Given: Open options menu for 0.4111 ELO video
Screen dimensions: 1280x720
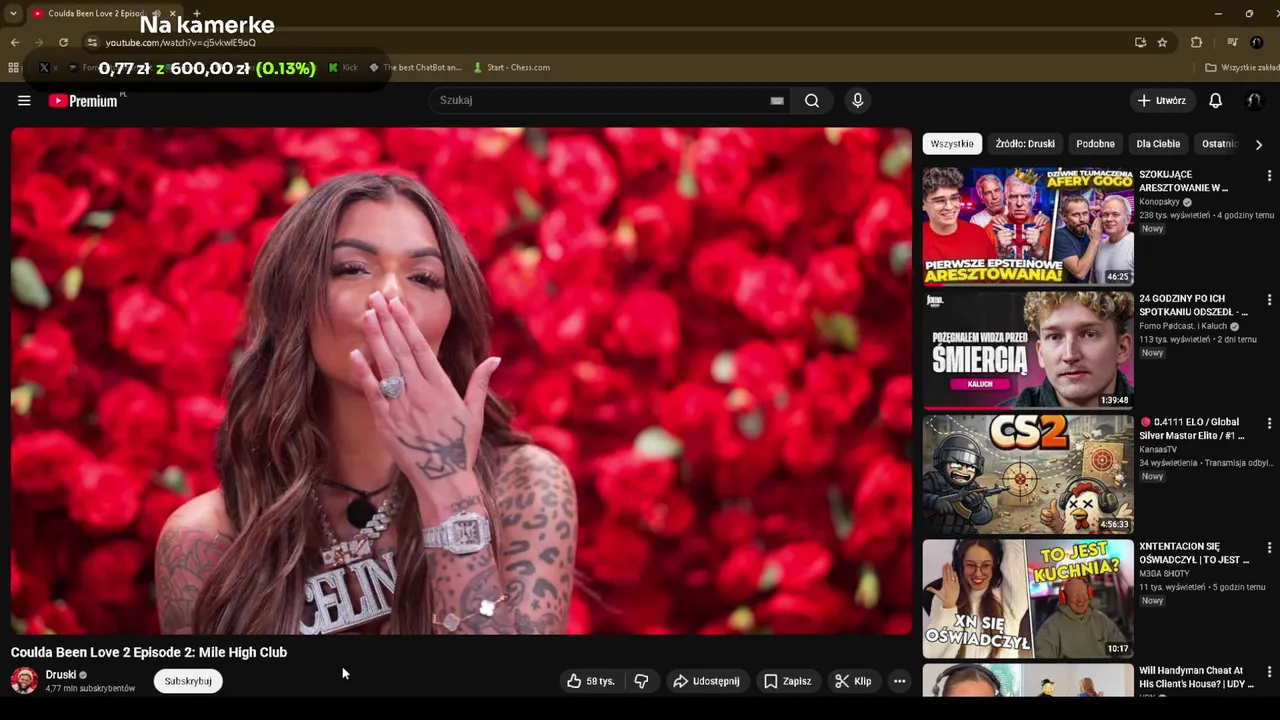Looking at the screenshot, I should (1269, 423).
